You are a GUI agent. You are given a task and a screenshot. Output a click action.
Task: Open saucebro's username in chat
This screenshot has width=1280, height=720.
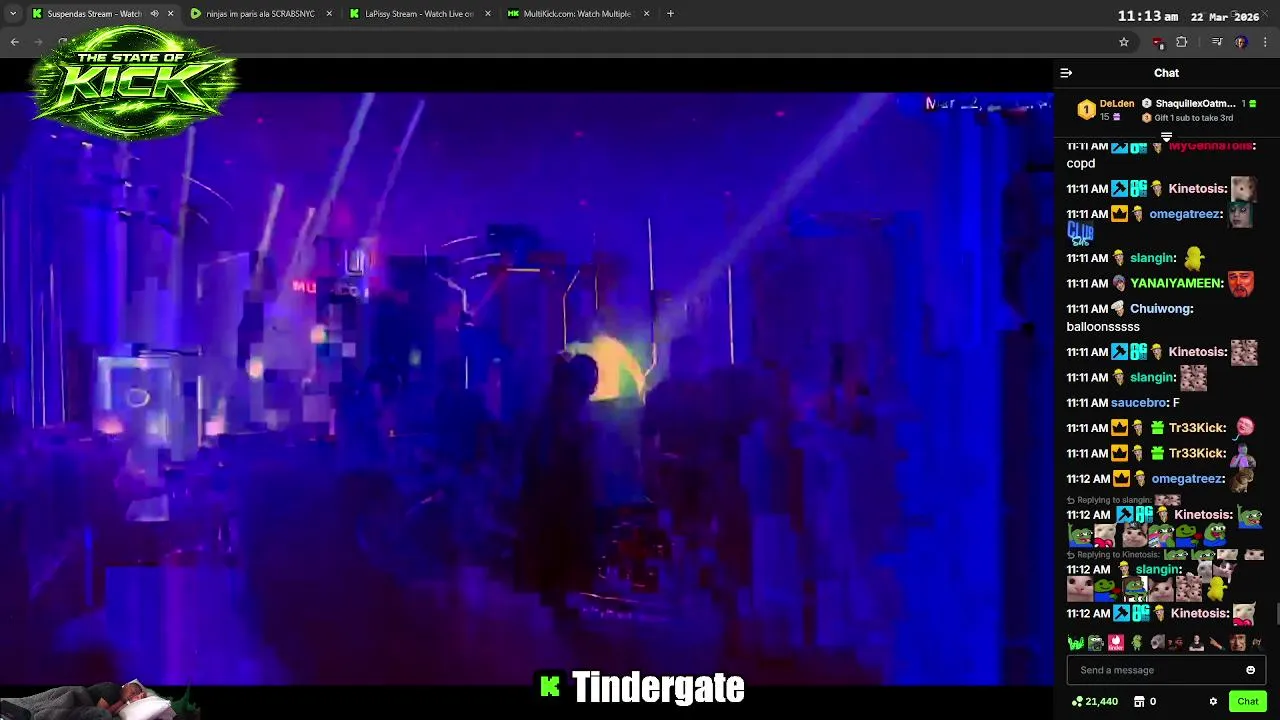(x=1139, y=403)
